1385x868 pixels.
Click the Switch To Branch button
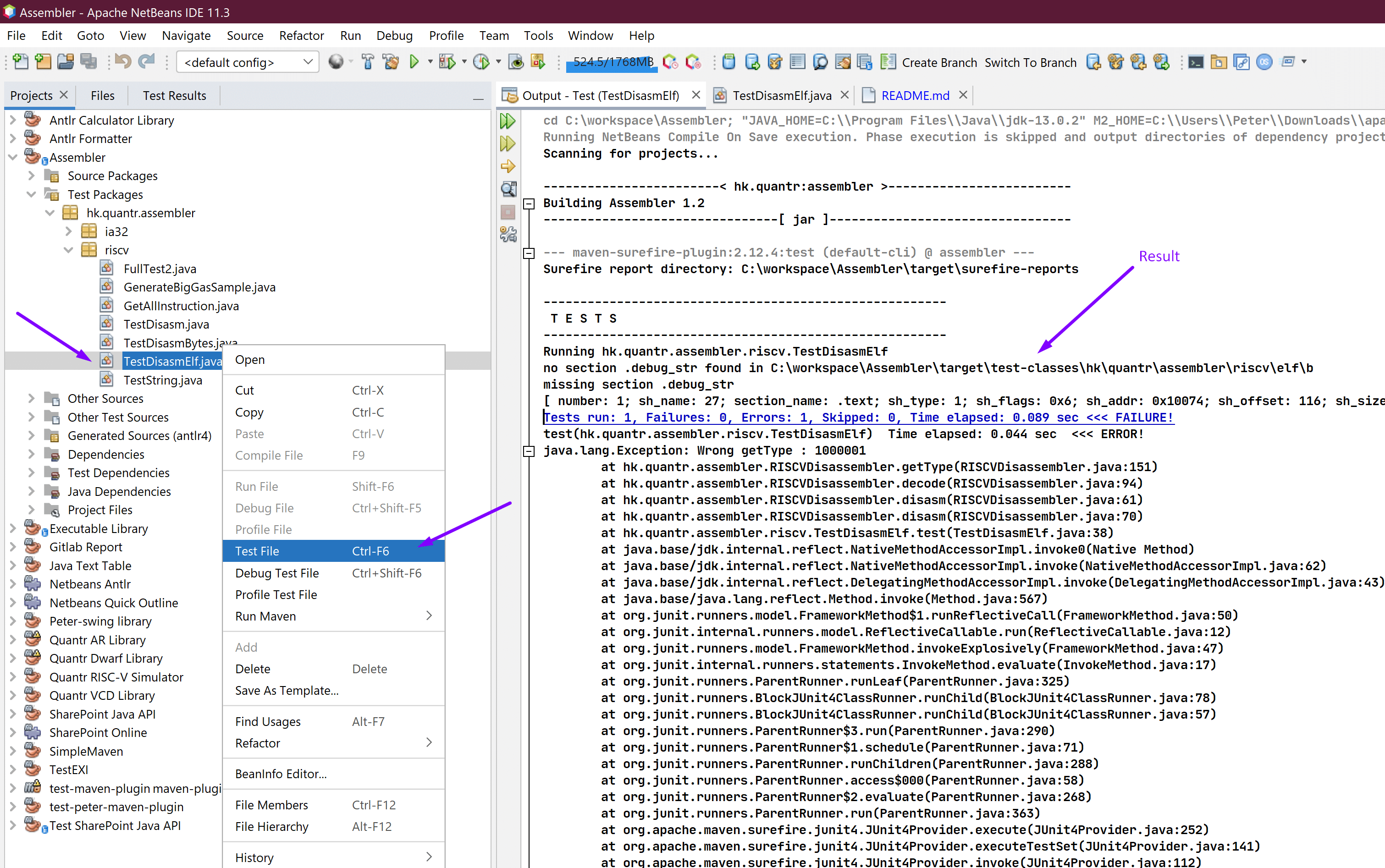[x=1030, y=62]
